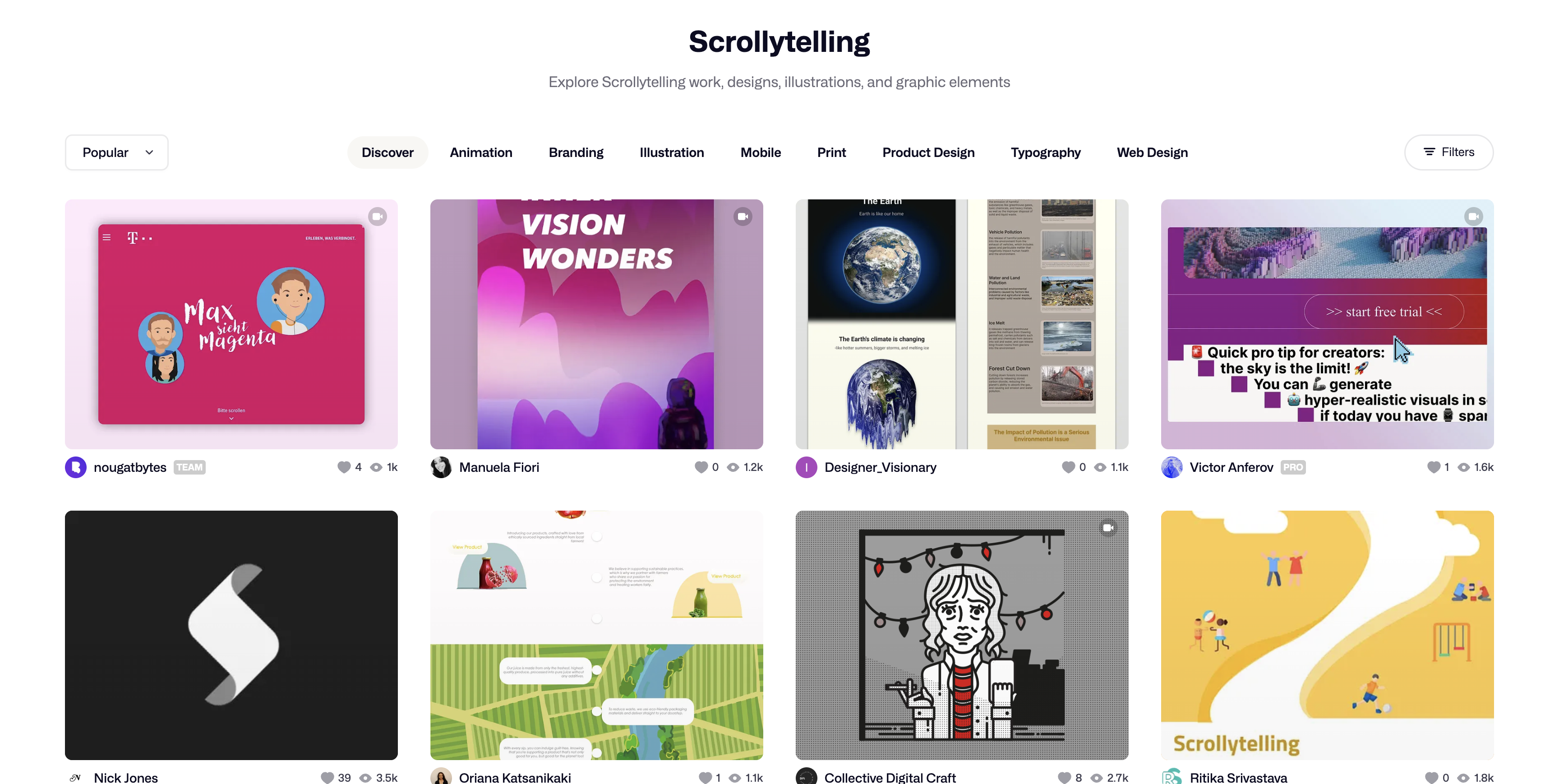
Task: Open Manuela Fiori's profile link
Action: 498,467
